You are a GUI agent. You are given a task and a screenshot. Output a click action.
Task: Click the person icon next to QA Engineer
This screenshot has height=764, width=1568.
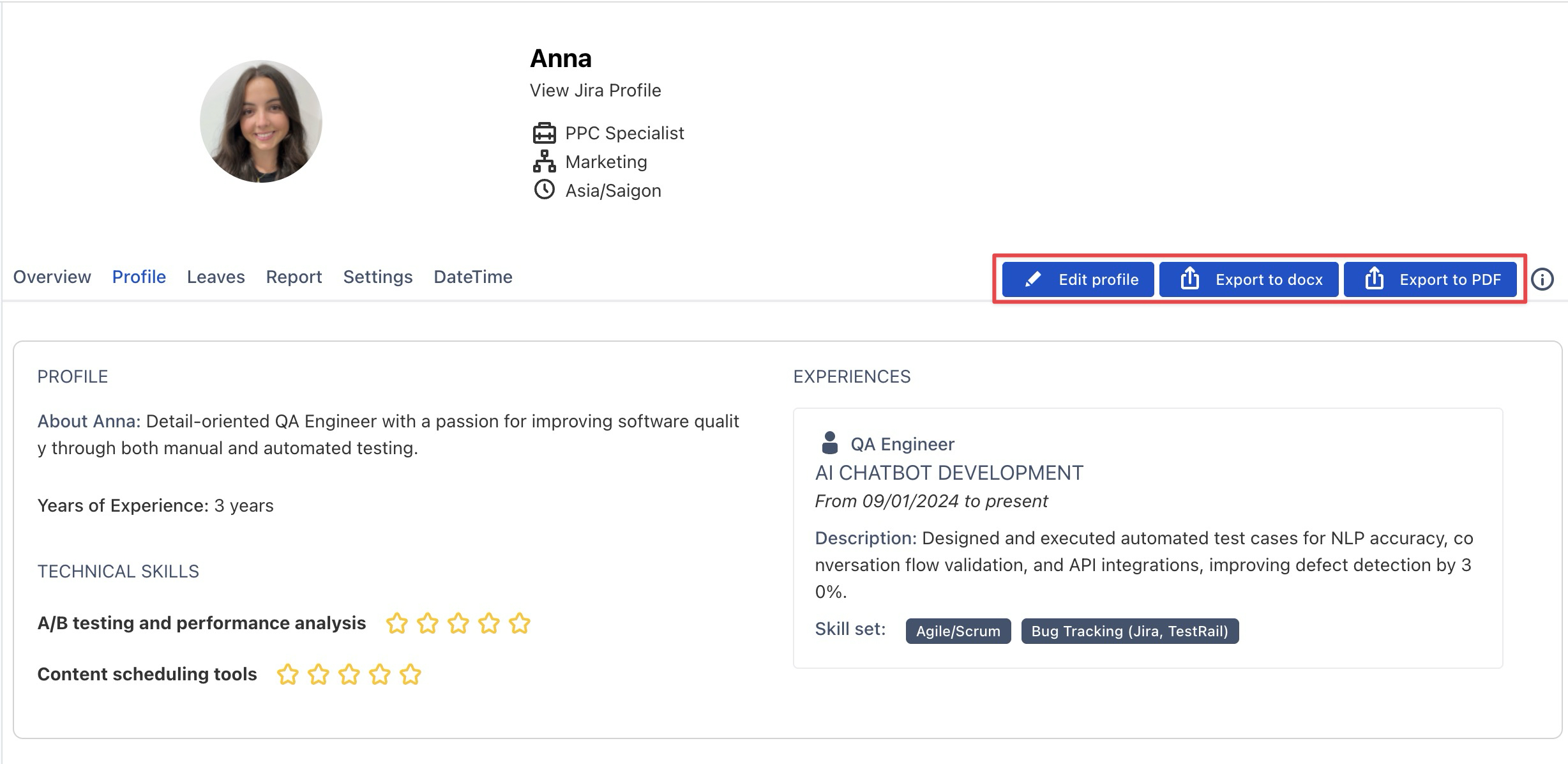pyautogui.click(x=829, y=443)
